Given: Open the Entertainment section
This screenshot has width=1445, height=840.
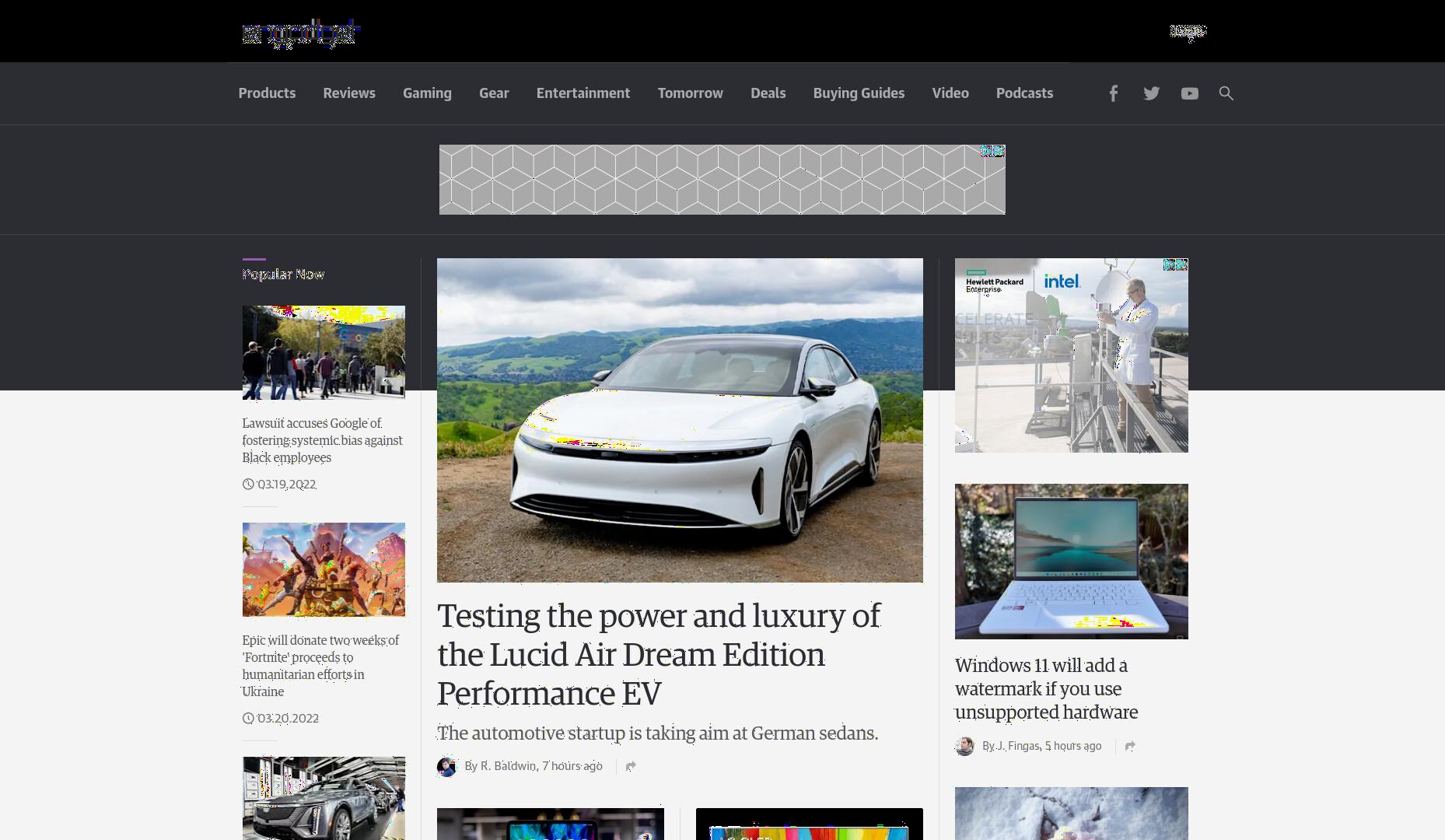Looking at the screenshot, I should click(x=583, y=93).
